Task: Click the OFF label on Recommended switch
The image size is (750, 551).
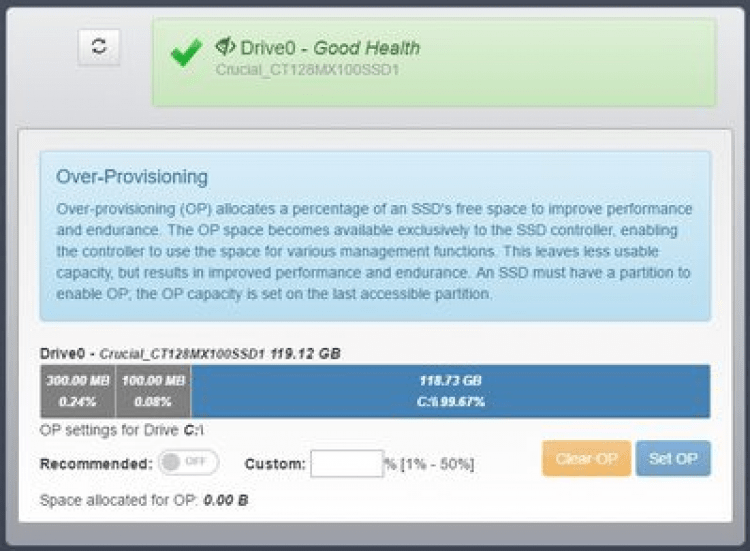Action: 197,463
